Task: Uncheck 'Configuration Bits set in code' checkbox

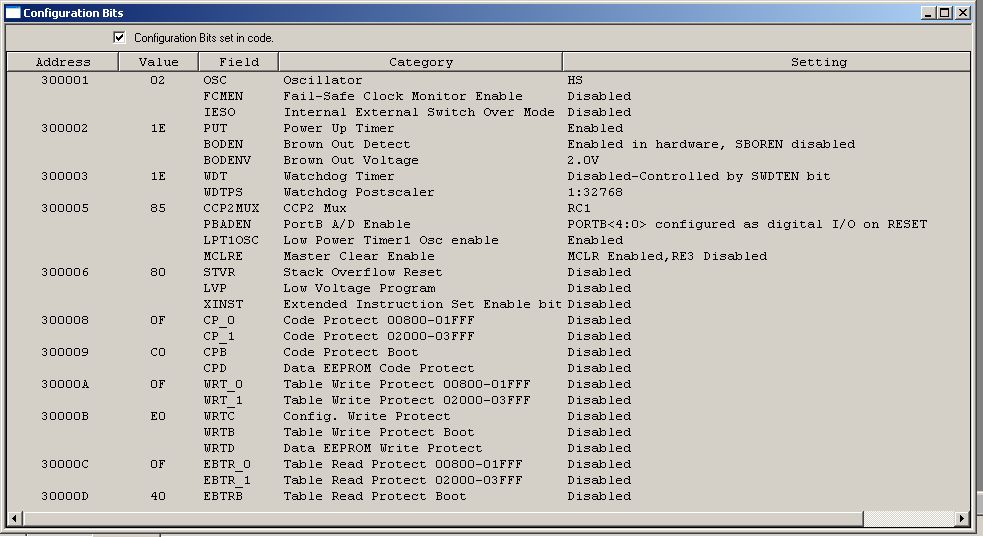Action: 120,37
